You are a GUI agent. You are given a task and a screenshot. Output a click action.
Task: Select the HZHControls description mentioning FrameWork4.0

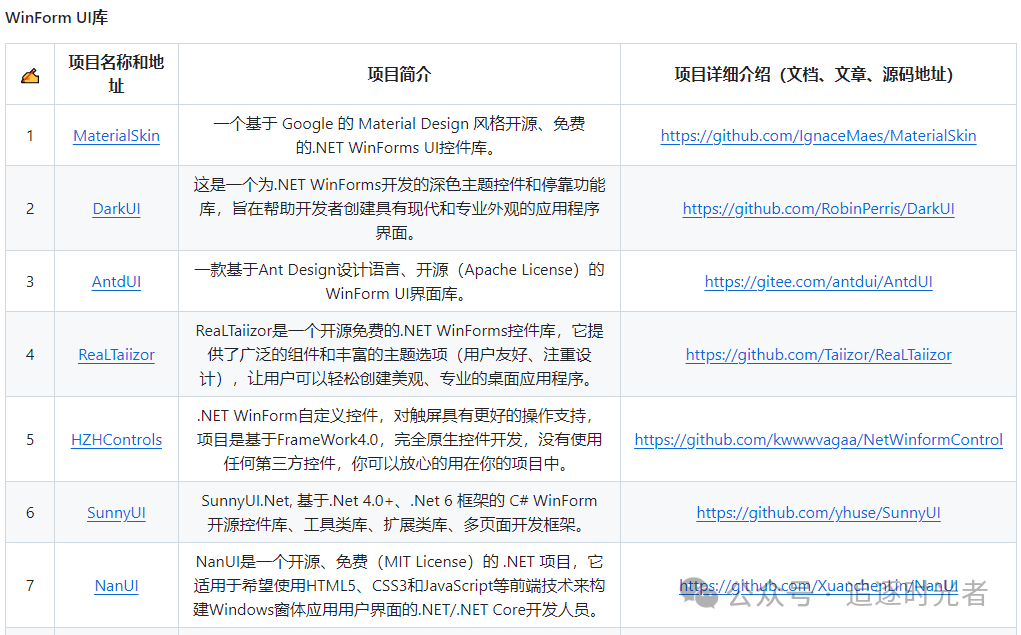(x=399, y=440)
